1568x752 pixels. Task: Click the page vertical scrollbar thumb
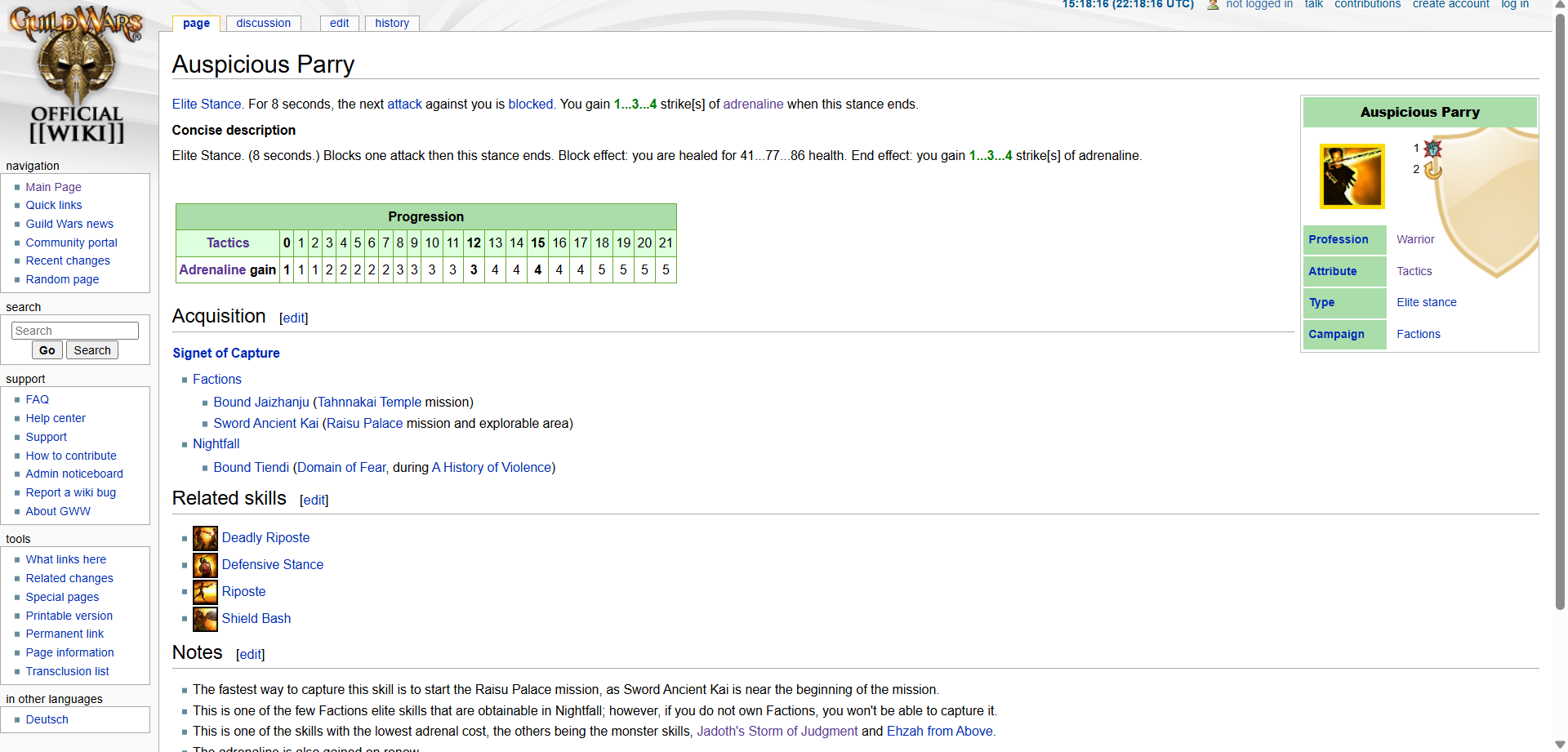(1561, 310)
